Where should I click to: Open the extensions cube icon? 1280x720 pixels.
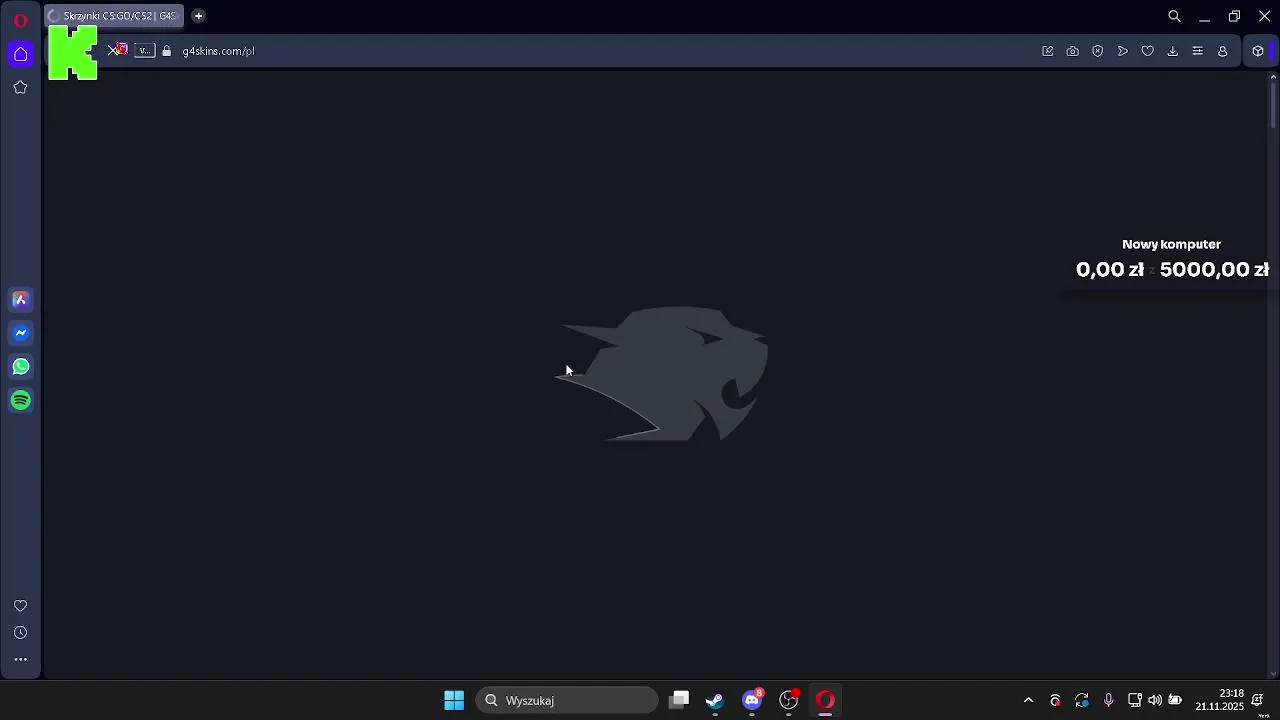click(x=1258, y=51)
